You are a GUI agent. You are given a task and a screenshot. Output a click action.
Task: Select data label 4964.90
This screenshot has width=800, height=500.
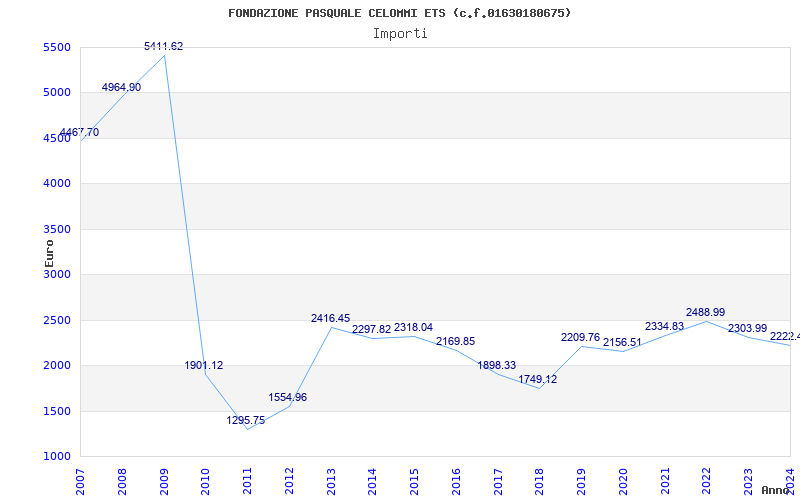pos(121,87)
